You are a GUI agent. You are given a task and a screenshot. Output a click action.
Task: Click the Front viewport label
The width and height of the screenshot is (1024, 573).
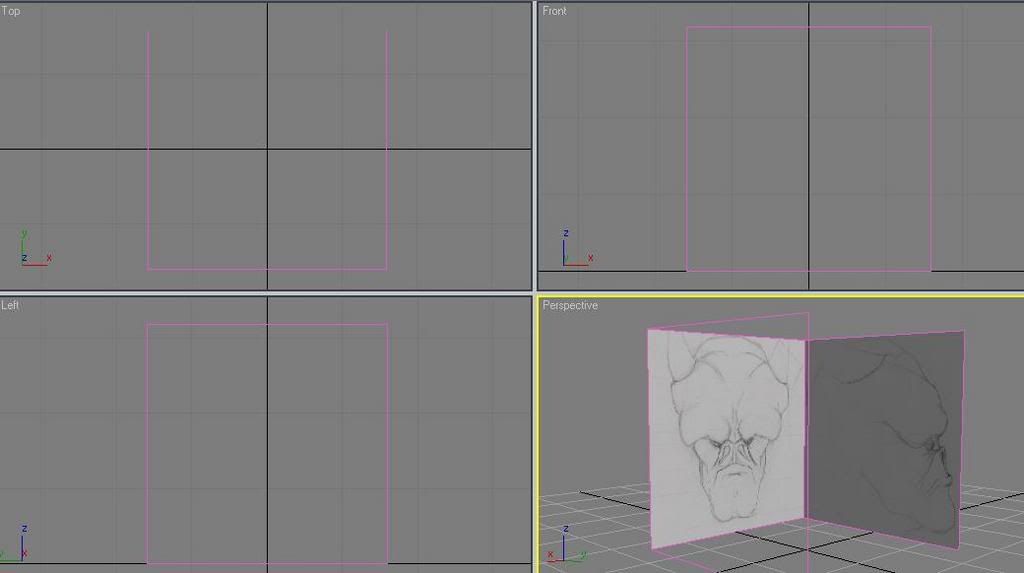click(x=554, y=11)
